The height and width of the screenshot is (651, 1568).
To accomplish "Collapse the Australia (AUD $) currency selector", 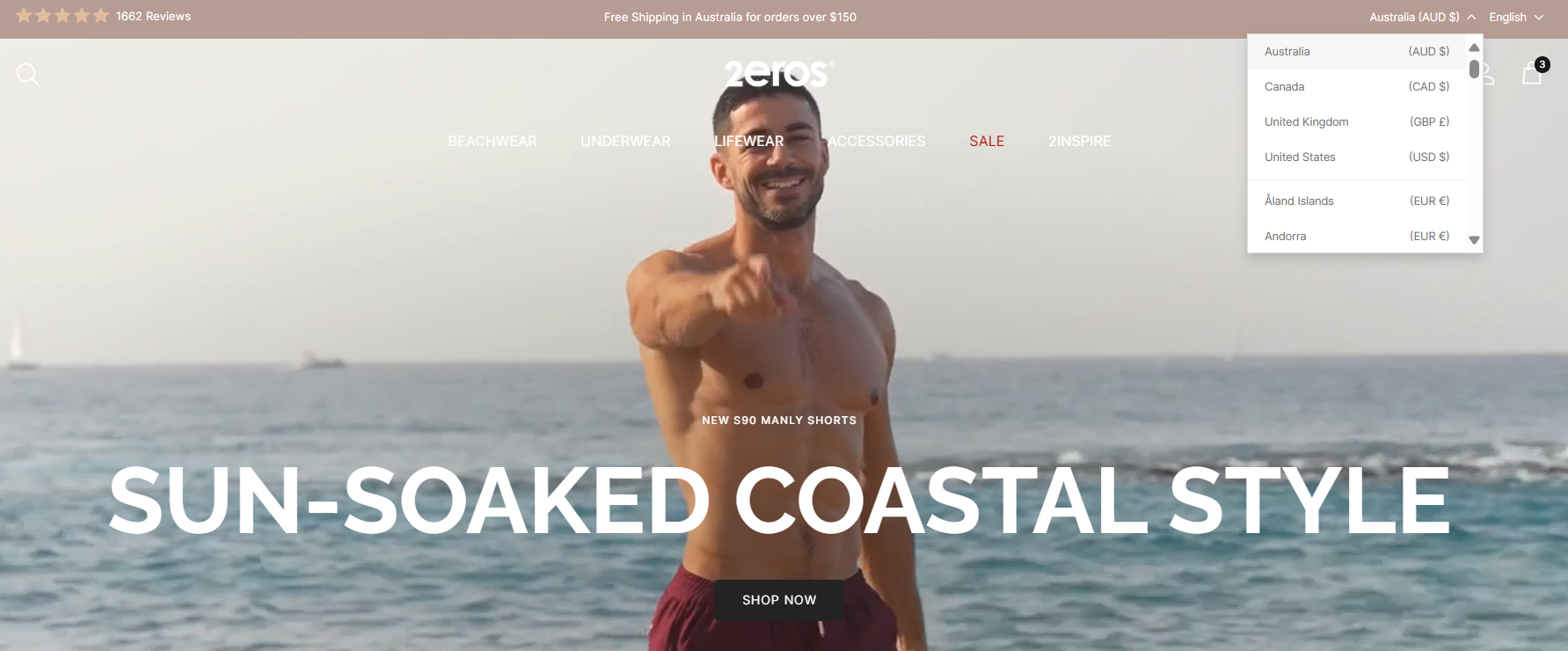I will click(x=1422, y=17).
